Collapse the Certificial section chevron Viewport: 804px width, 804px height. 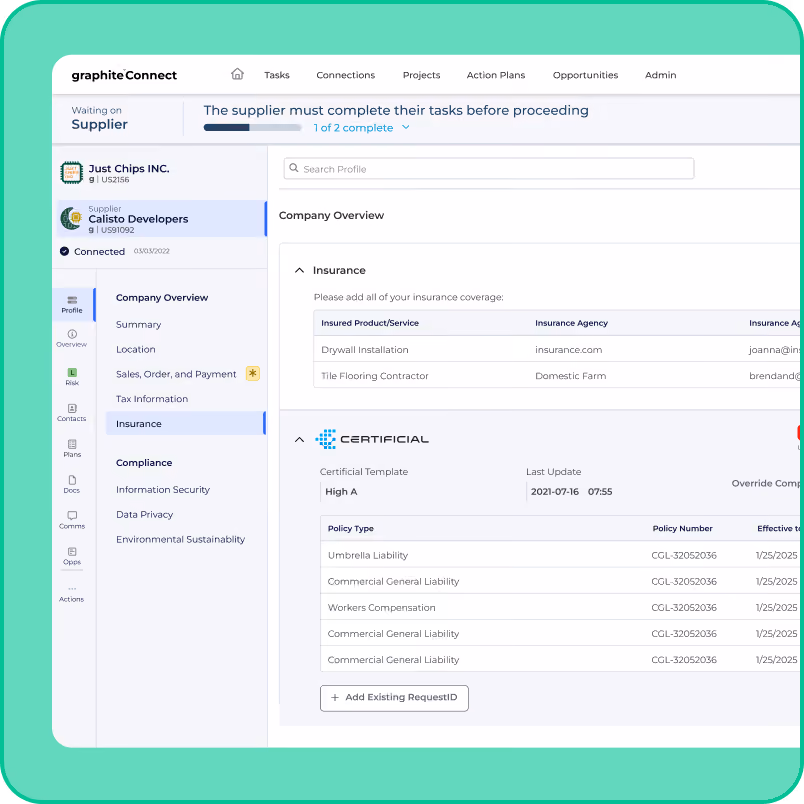tap(299, 439)
